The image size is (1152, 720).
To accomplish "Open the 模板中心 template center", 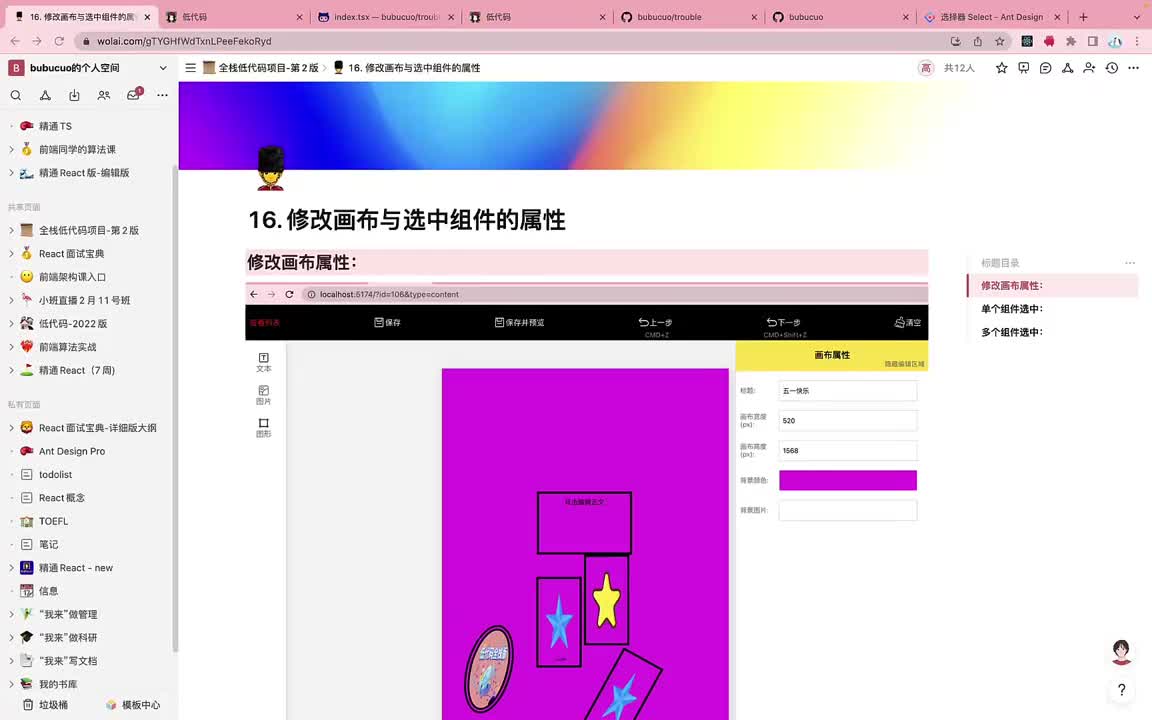I will [x=133, y=705].
